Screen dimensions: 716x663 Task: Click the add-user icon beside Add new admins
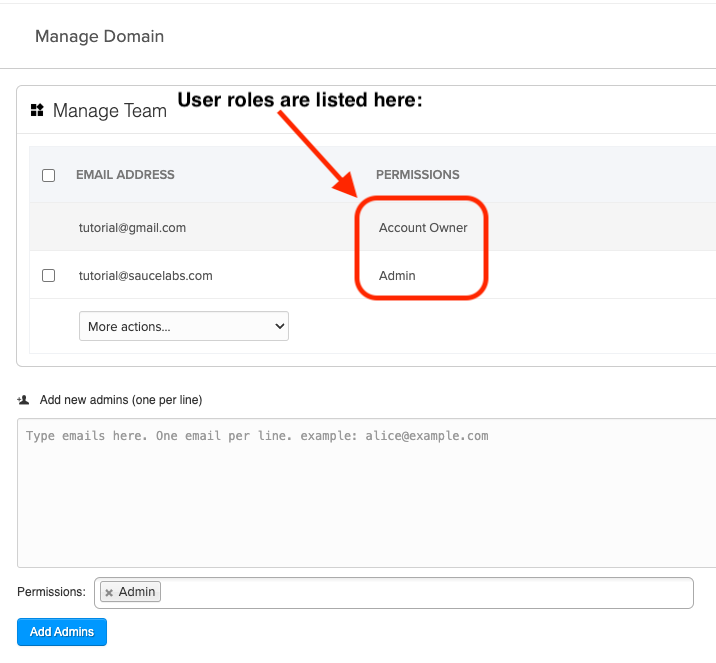(x=23, y=399)
